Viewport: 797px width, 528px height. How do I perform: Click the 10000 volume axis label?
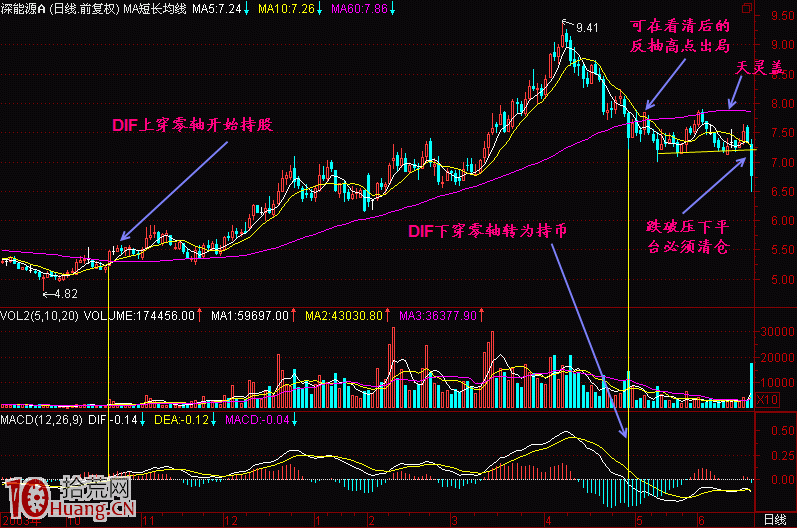point(777,382)
